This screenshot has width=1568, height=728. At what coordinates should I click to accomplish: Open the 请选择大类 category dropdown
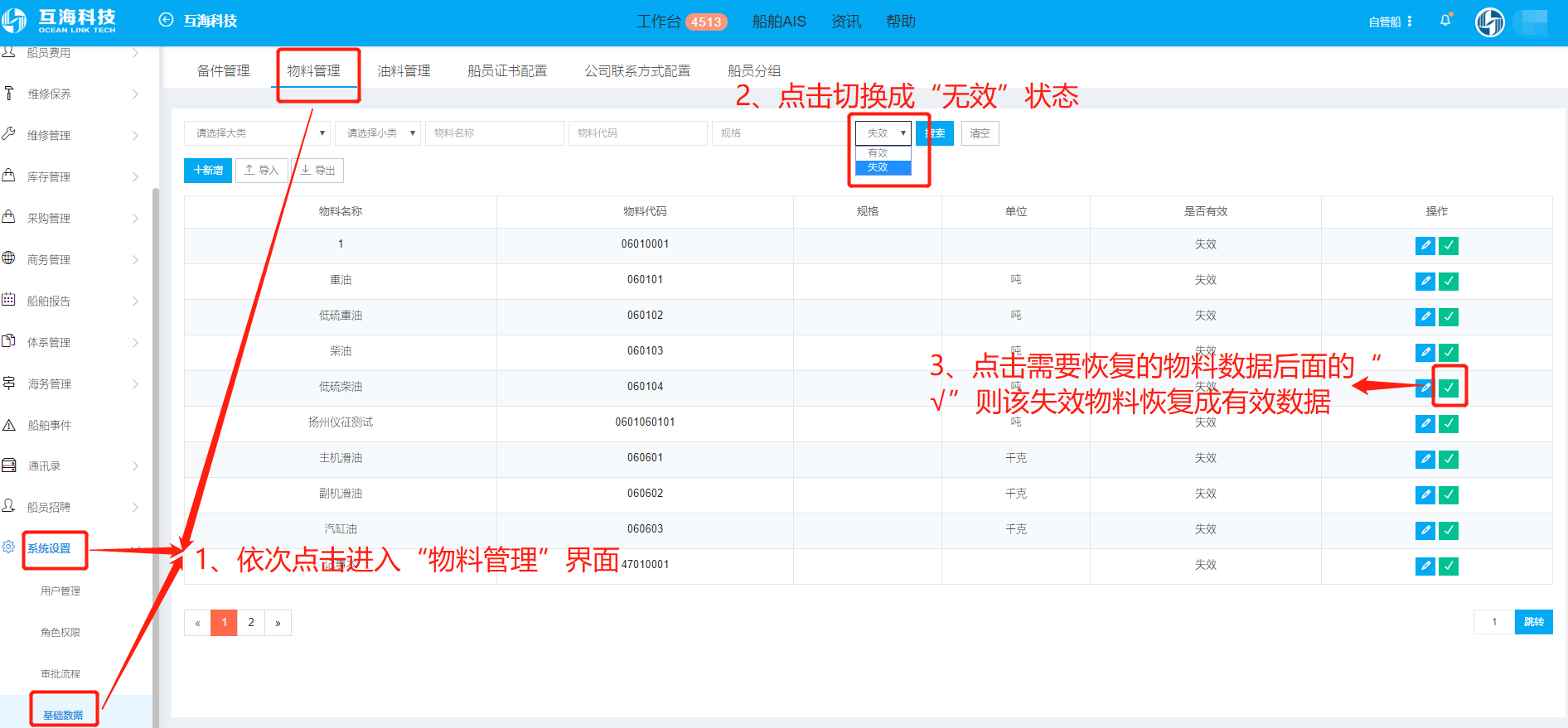[257, 133]
